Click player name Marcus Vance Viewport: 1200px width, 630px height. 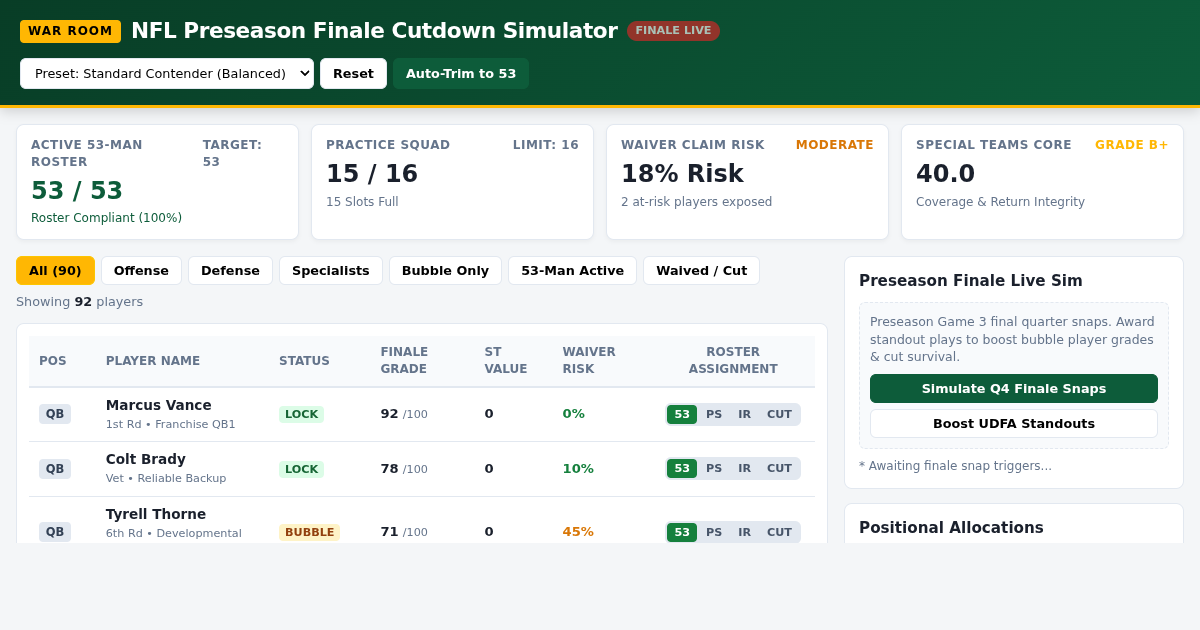pos(159,405)
